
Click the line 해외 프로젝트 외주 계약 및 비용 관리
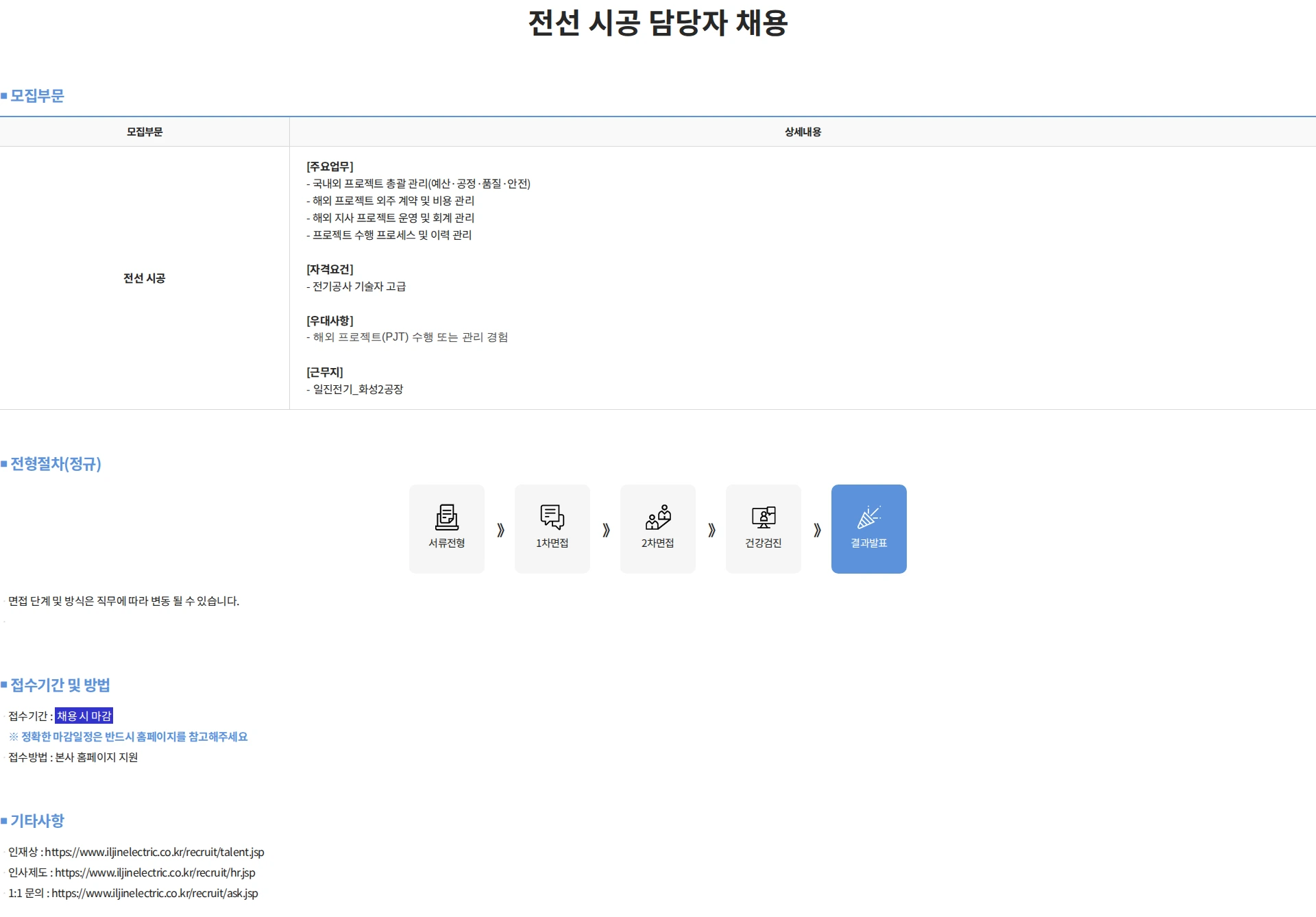pyautogui.click(x=391, y=201)
